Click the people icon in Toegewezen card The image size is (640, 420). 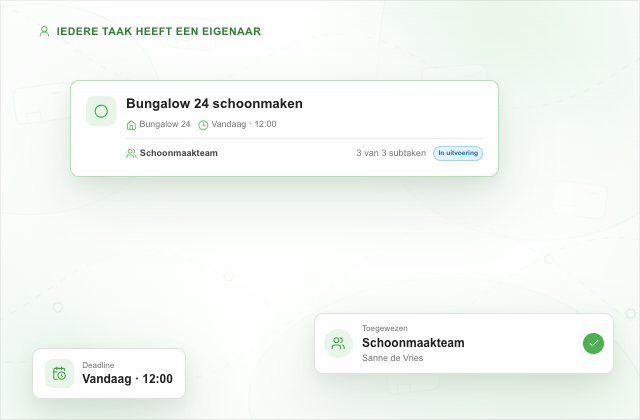[338, 343]
